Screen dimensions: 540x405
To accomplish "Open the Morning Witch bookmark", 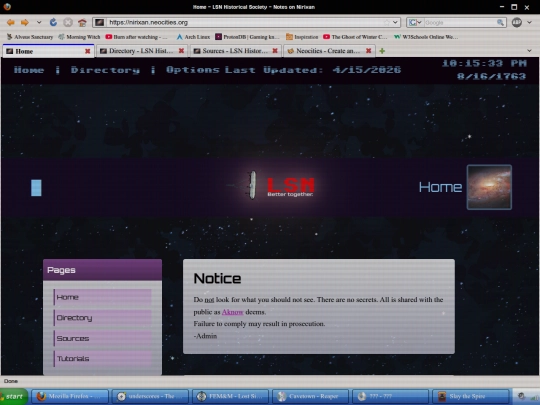I will [x=79, y=37].
